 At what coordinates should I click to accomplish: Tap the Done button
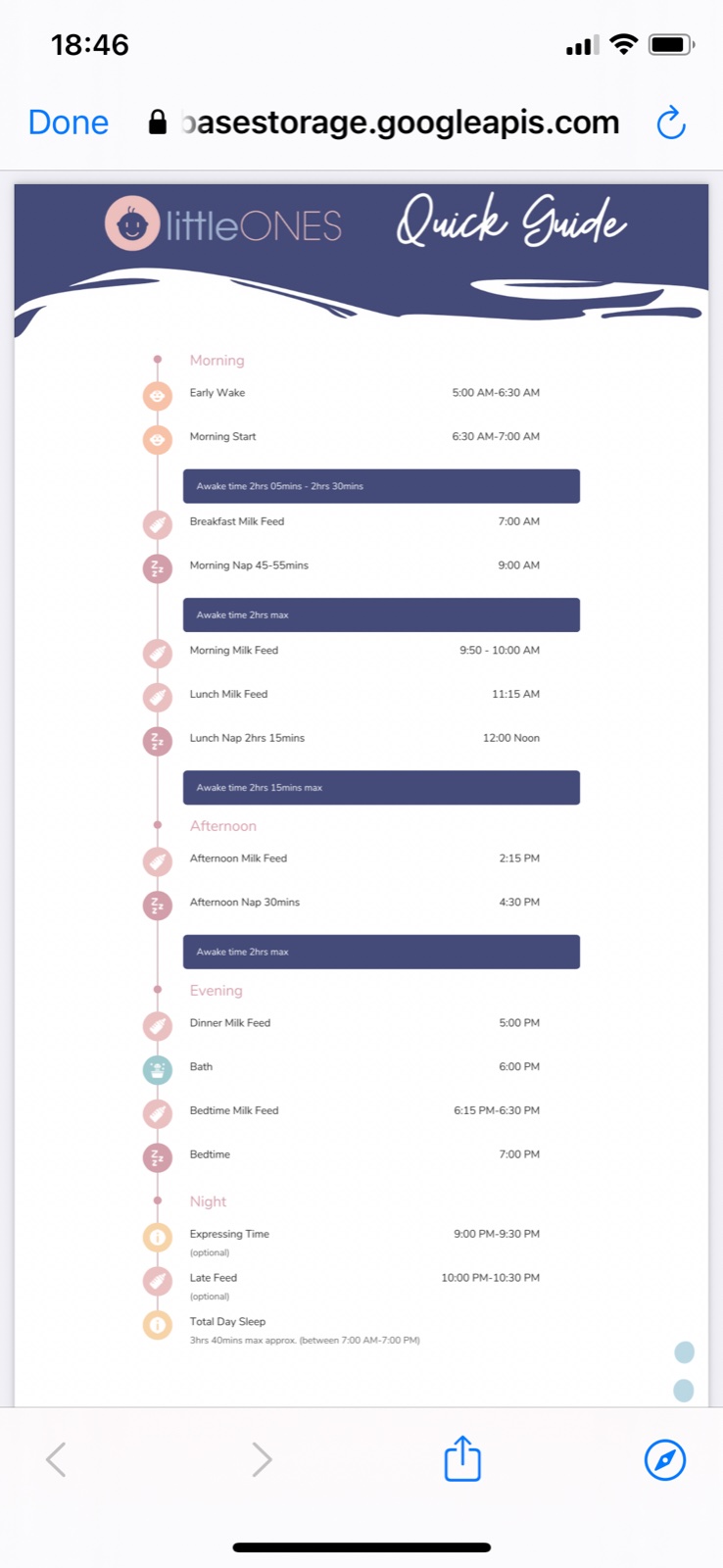pos(69,122)
